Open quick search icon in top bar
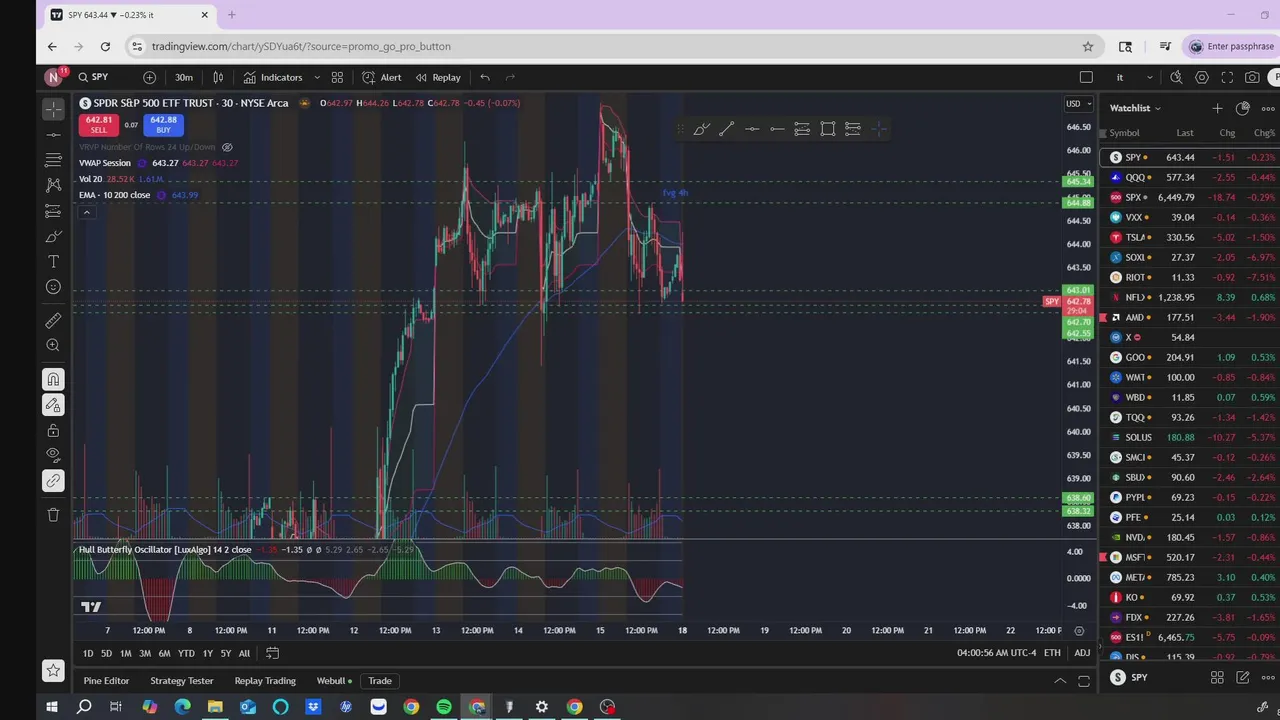 [1176, 77]
